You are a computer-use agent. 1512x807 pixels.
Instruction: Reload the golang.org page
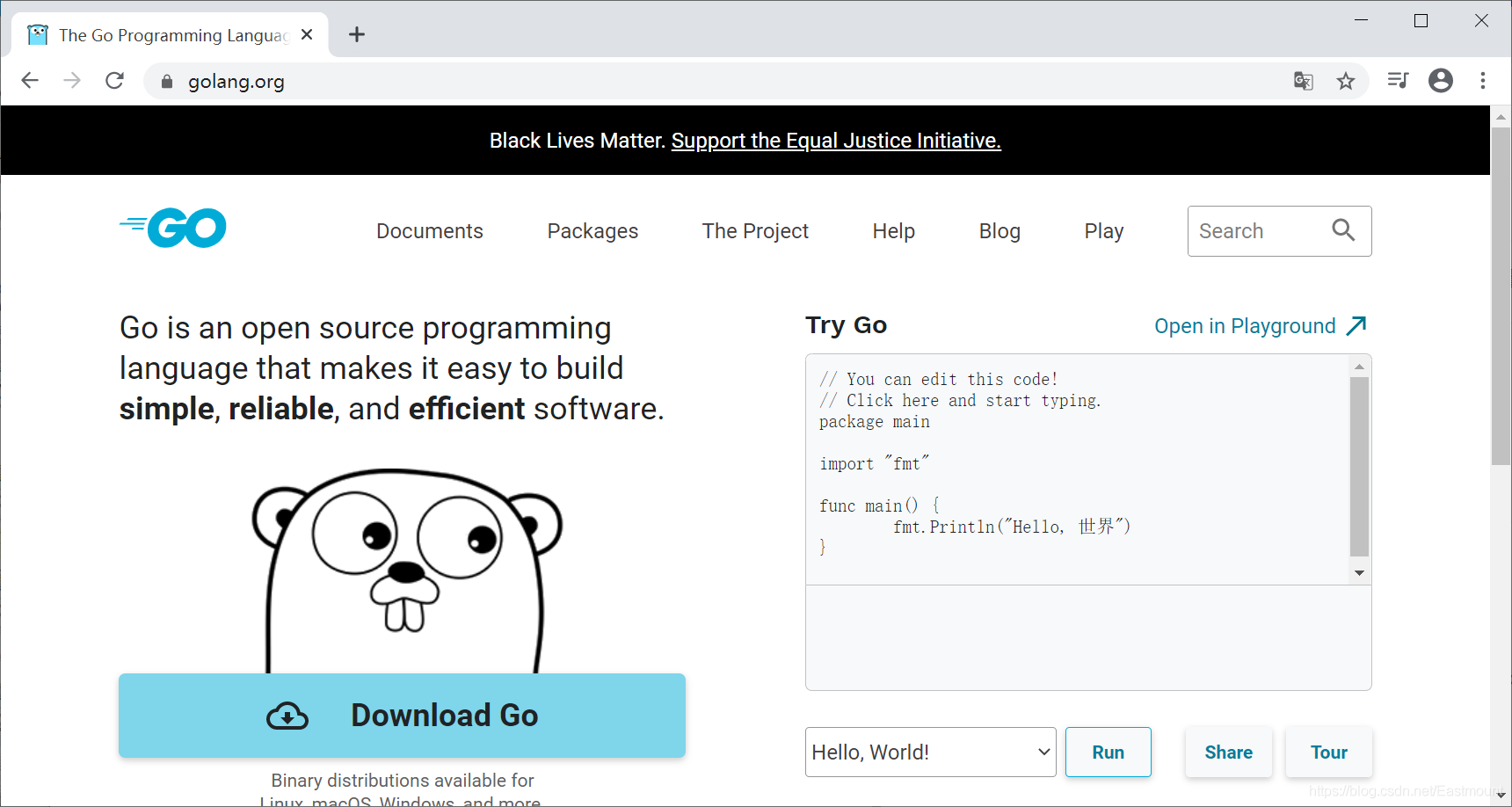(x=114, y=81)
